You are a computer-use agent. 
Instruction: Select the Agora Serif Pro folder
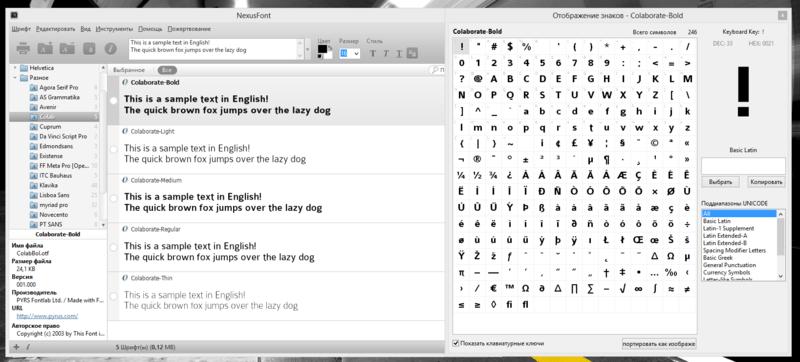point(58,87)
